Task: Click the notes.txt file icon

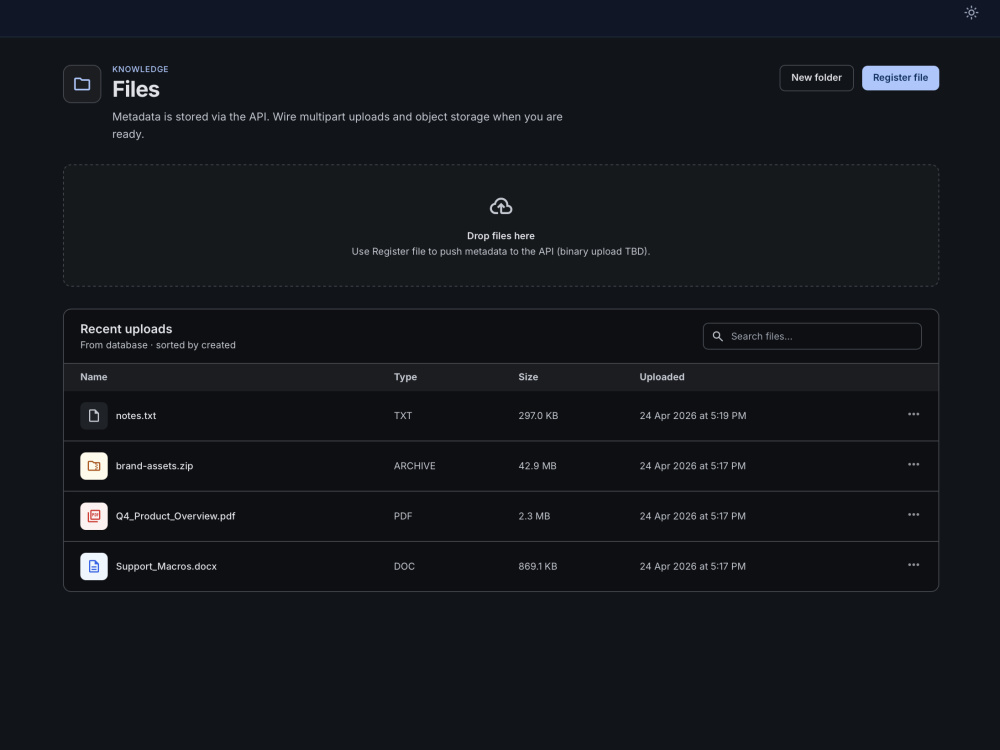Action: [94, 416]
